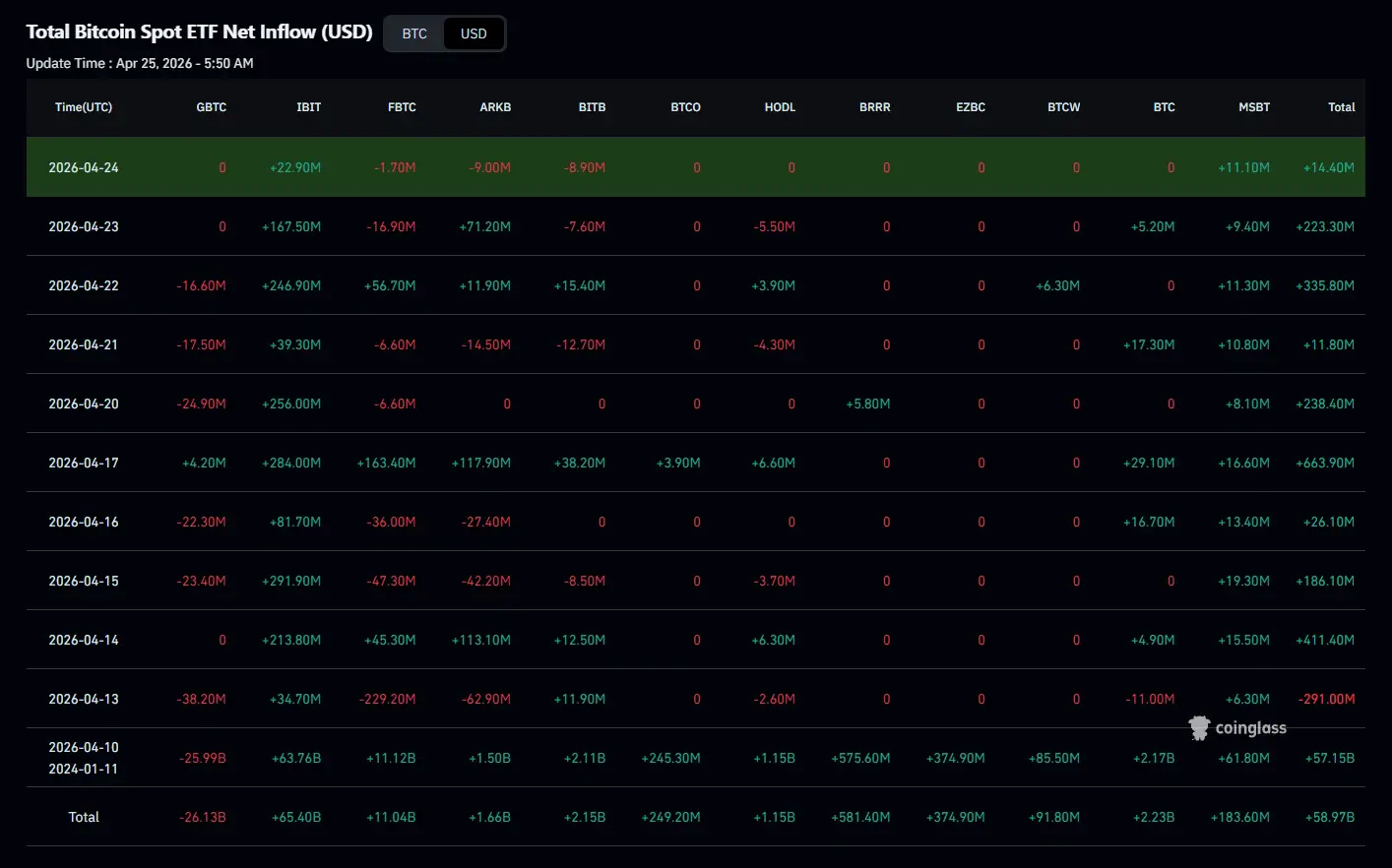Click the -291.00M total for 2026-04-13

click(1327, 699)
